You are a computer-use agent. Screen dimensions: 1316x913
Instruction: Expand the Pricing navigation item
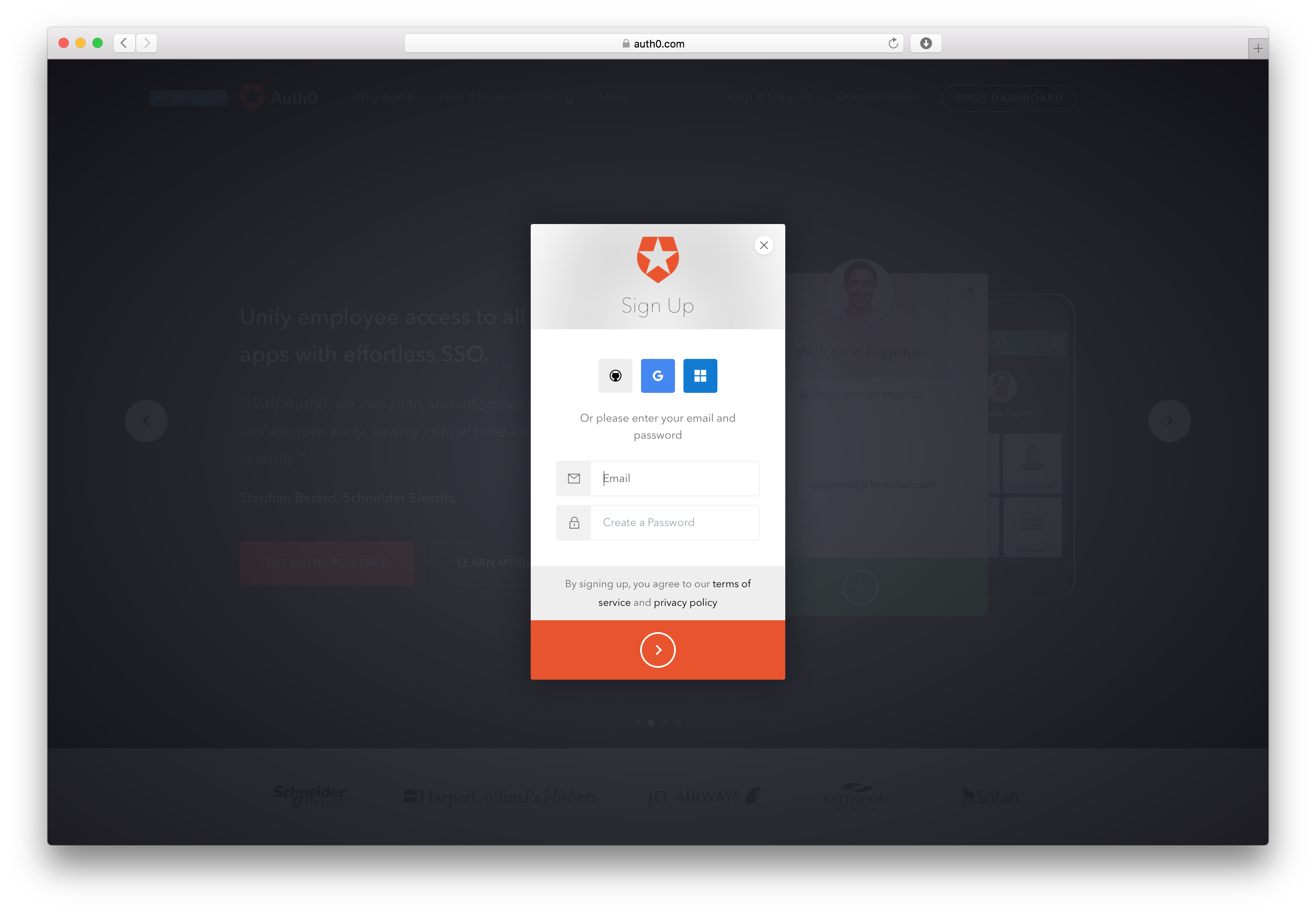point(557,97)
